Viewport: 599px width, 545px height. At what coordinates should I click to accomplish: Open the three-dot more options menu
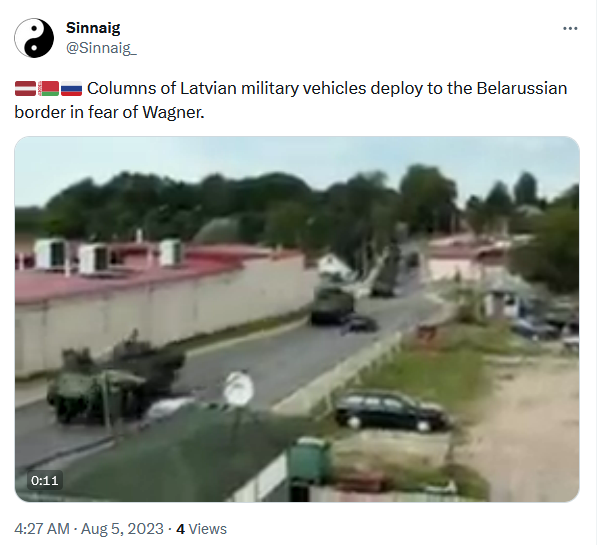[570, 29]
